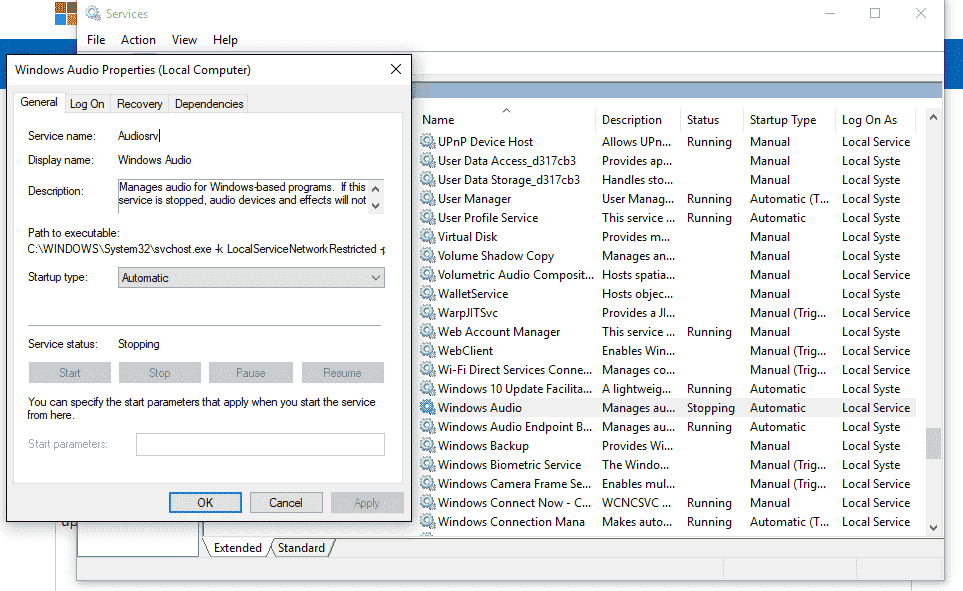963x591 pixels.
Task: Switch to the Standard view tab
Action: [x=301, y=548]
